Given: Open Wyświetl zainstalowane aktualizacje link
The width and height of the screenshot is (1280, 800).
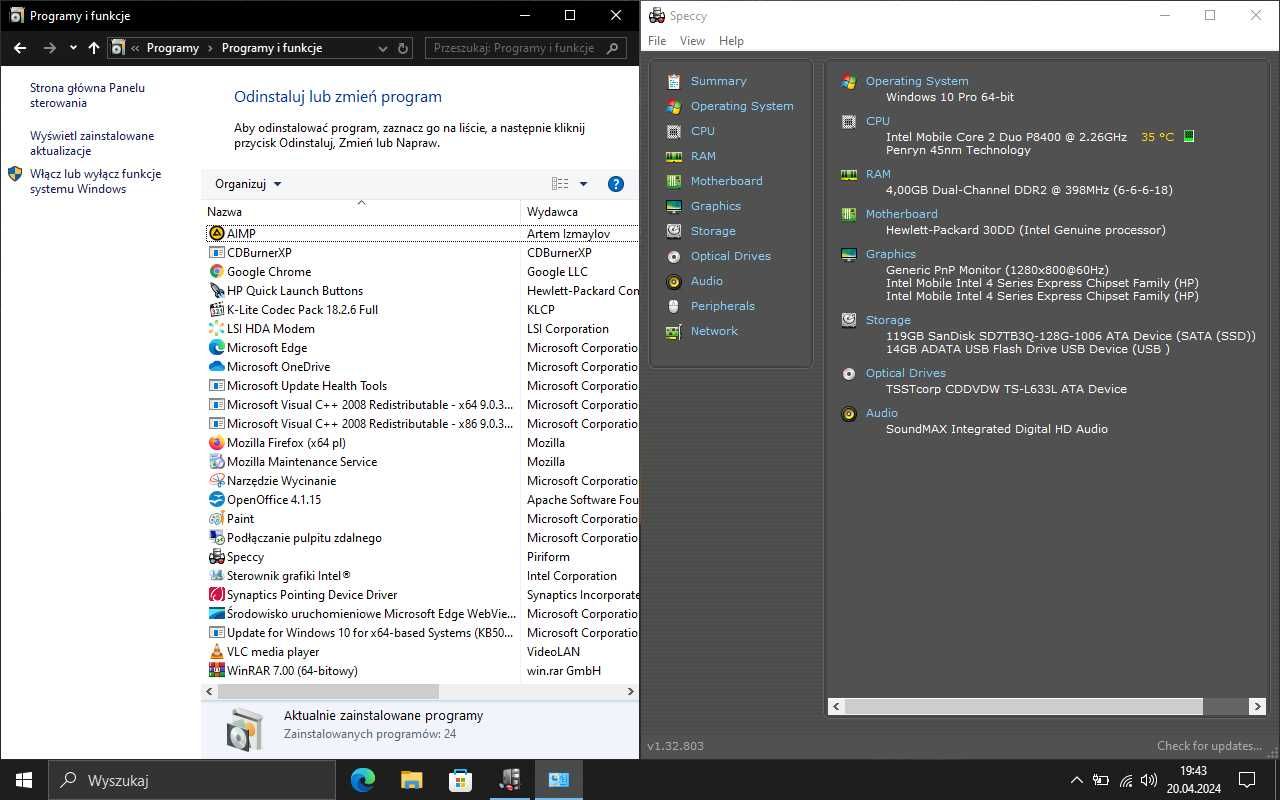Looking at the screenshot, I should coord(92,143).
